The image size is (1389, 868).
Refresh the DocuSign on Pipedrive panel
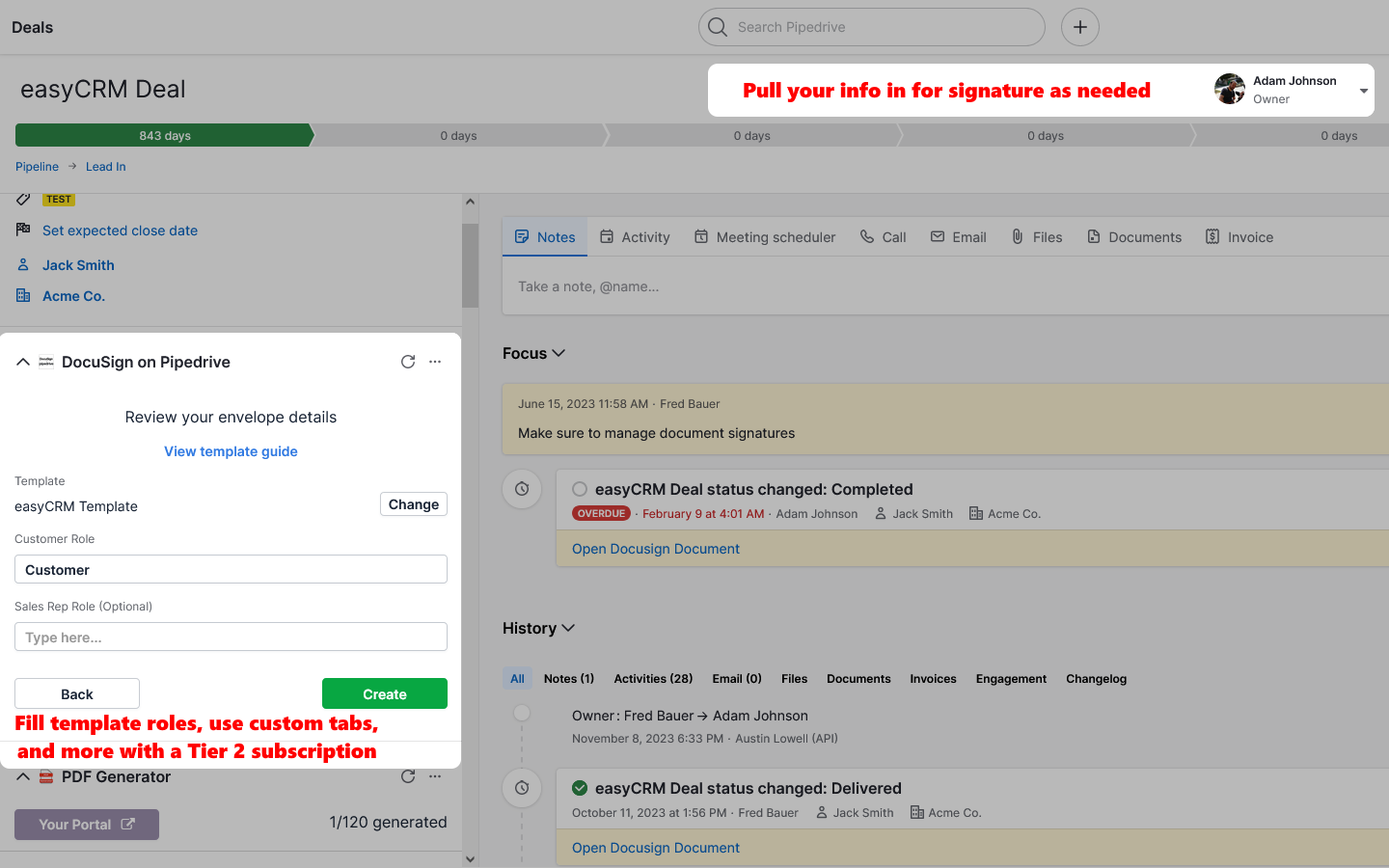click(x=407, y=362)
